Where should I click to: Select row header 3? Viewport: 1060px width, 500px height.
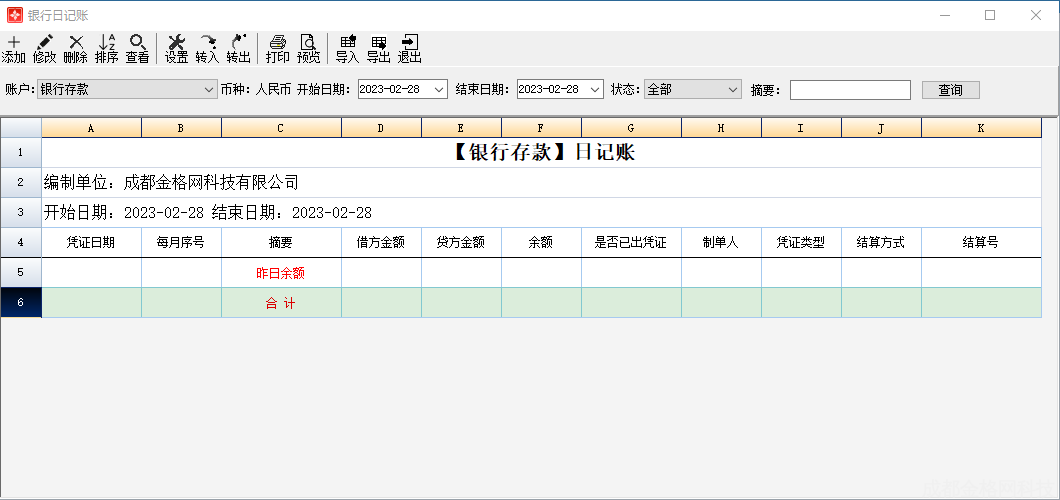pos(21,212)
